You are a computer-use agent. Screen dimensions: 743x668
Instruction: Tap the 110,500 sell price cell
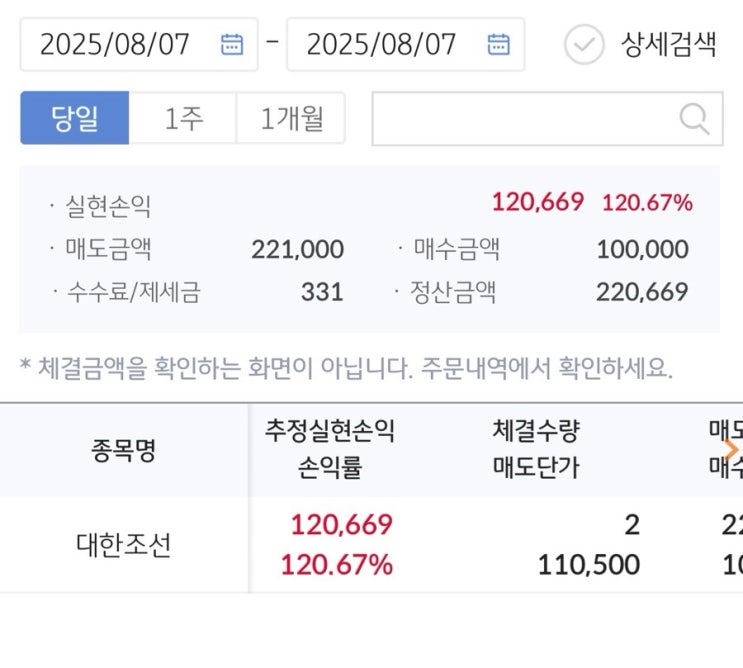click(588, 565)
